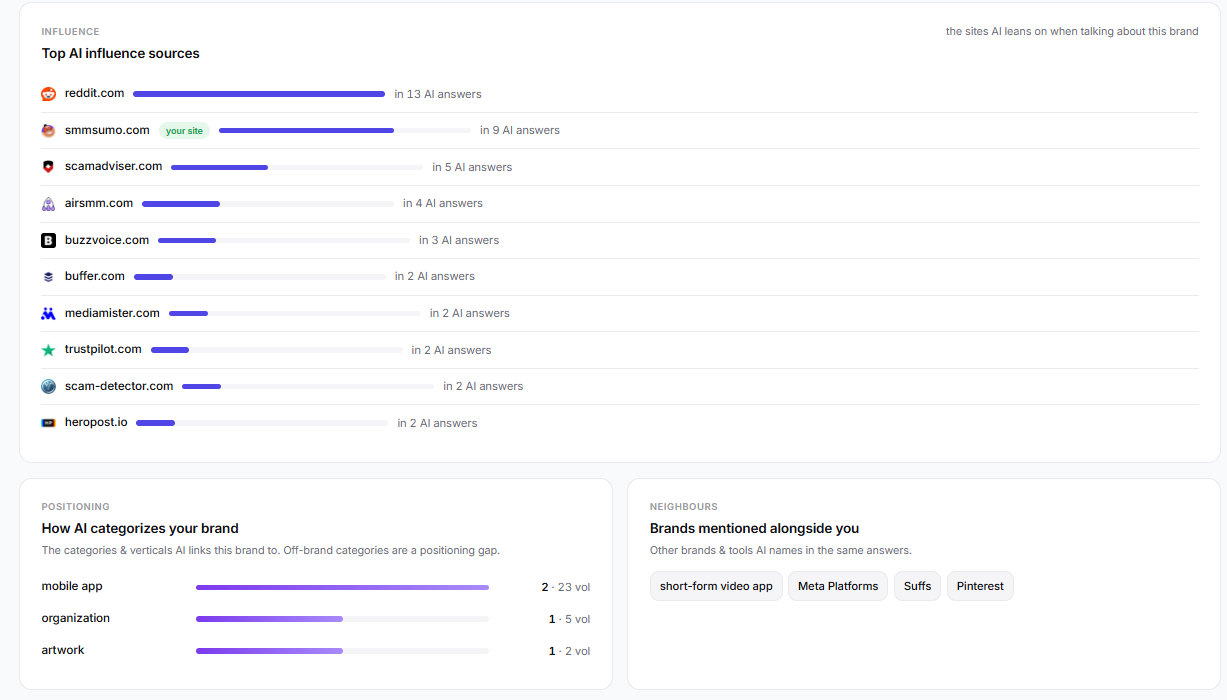Screen dimensions: 1227x700
Task: Open the scamadviser.com source link
Action: (113, 166)
